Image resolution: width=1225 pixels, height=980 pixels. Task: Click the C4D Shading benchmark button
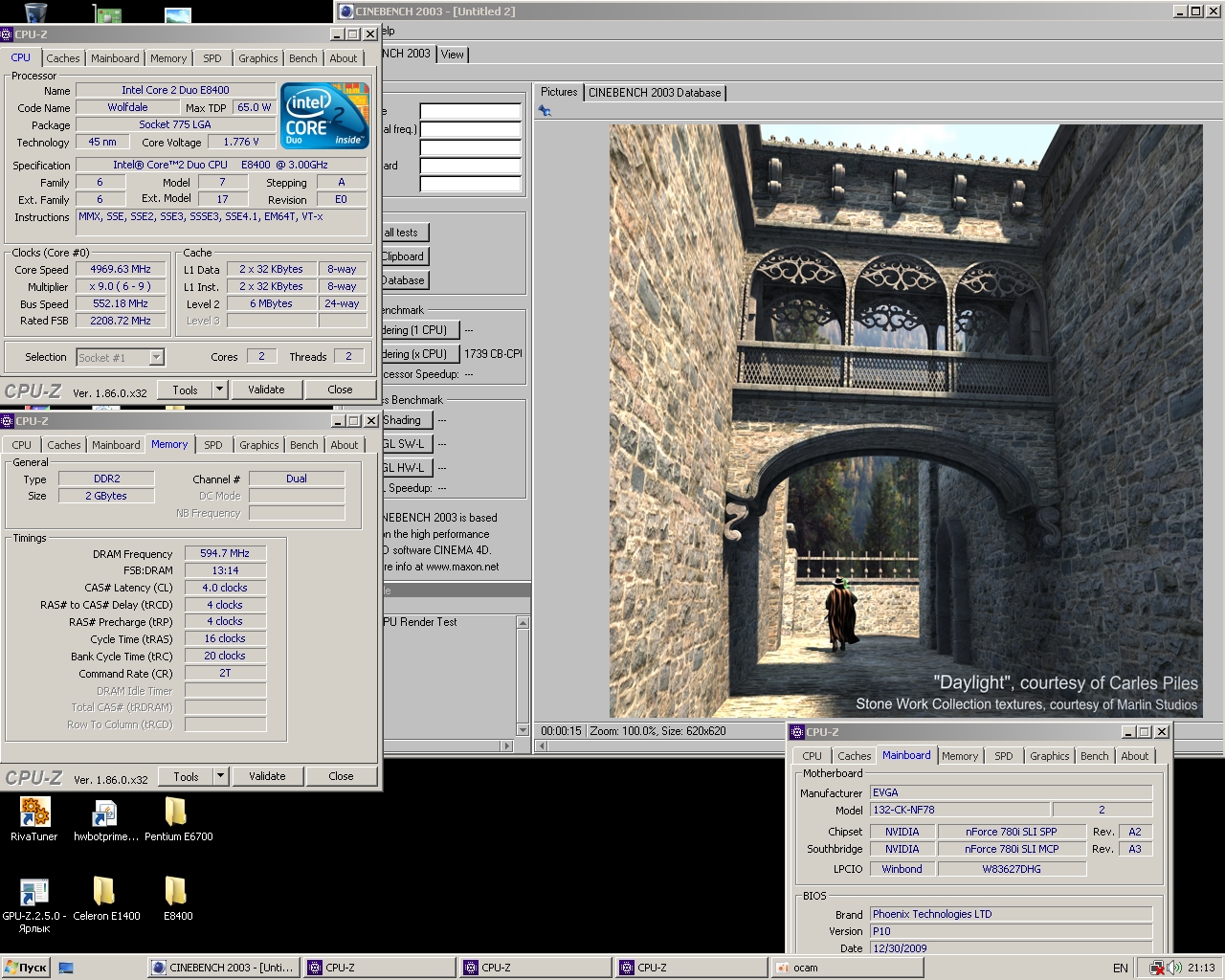pos(408,420)
